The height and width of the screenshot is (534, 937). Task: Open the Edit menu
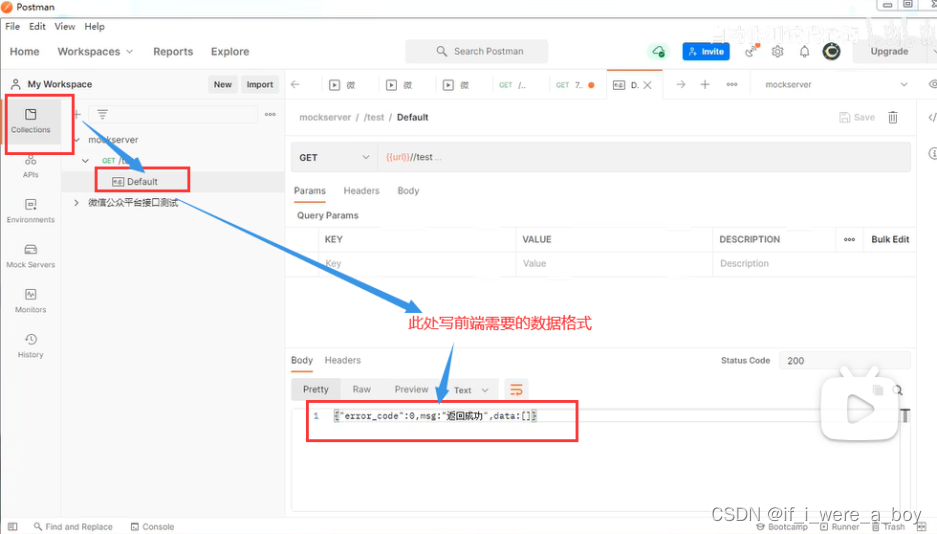[x=37, y=26]
